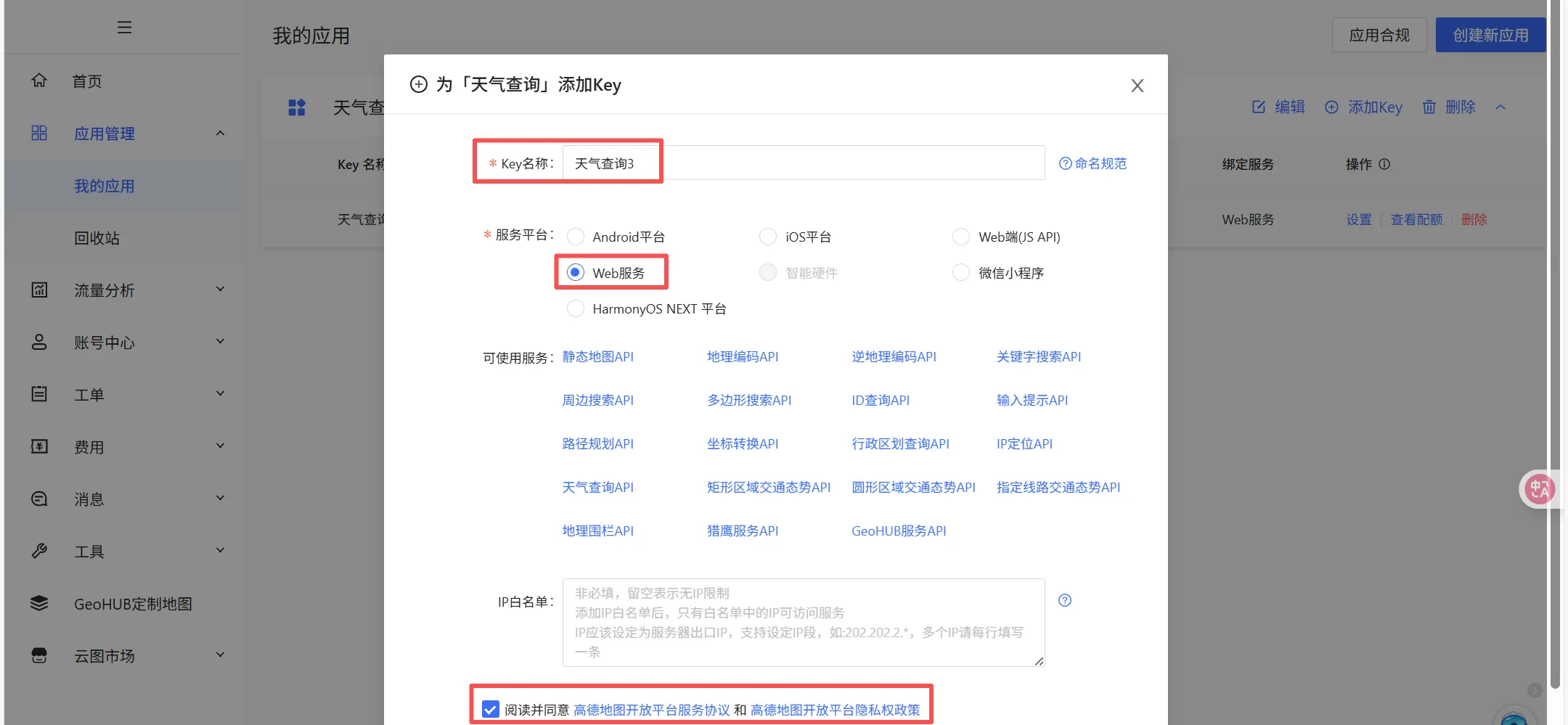Open the 命名规范 link
This screenshot has height=725, width=1568.
point(1101,163)
